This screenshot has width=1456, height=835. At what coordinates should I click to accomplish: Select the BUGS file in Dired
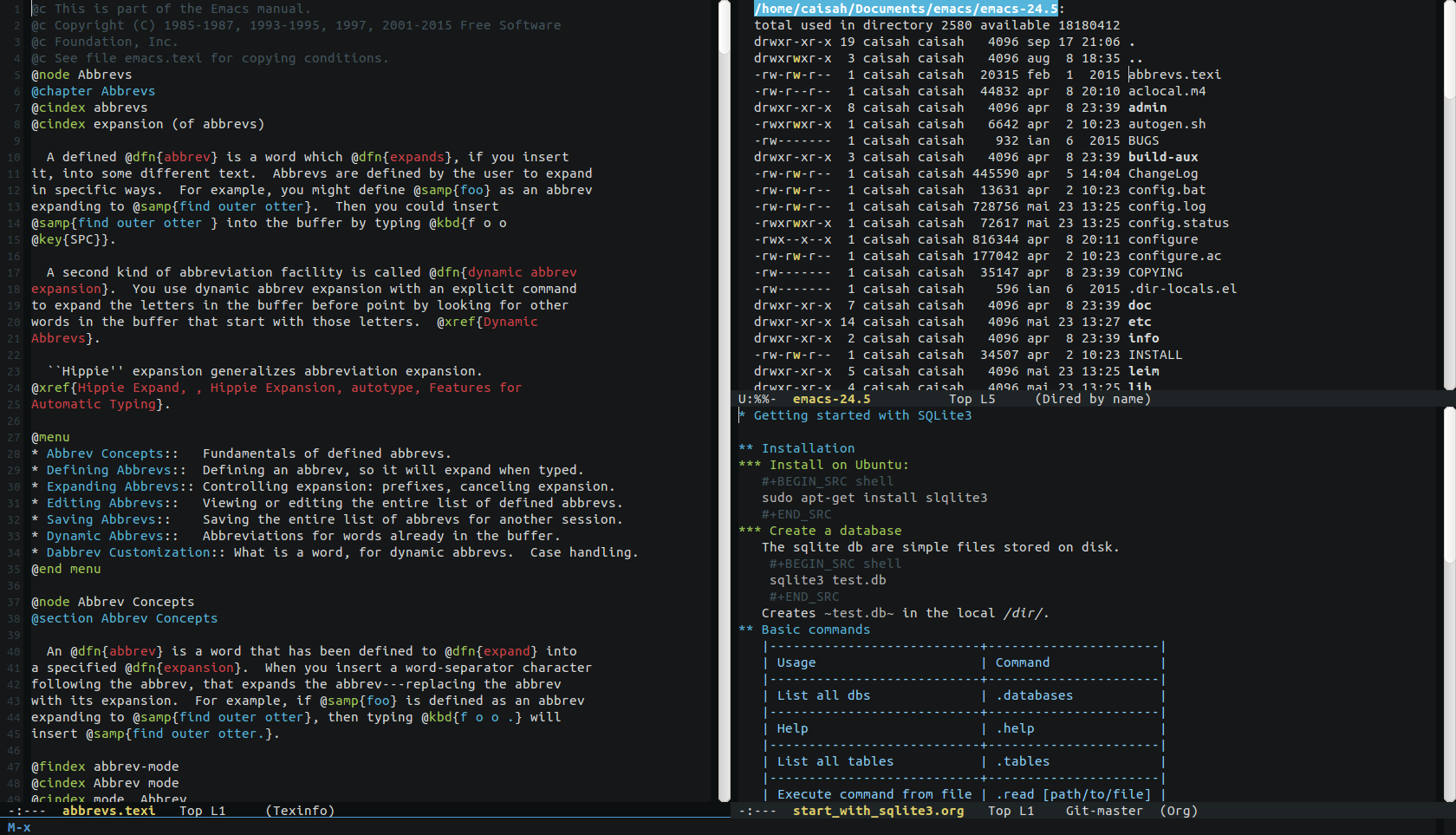(x=1143, y=140)
